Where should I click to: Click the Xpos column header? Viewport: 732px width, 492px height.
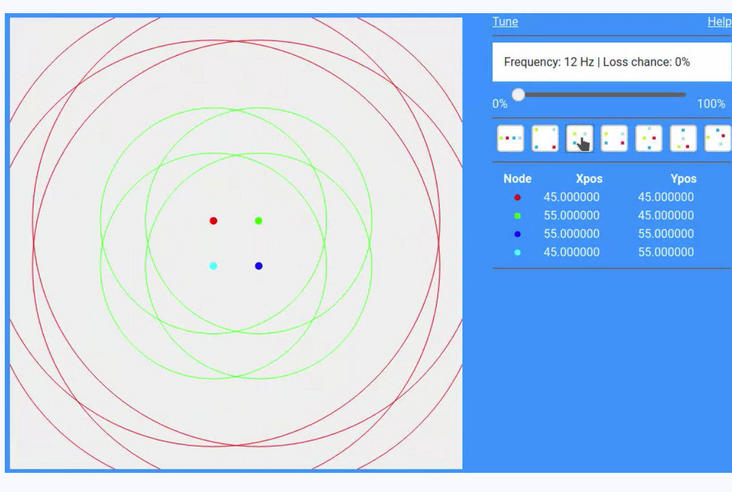pos(589,179)
